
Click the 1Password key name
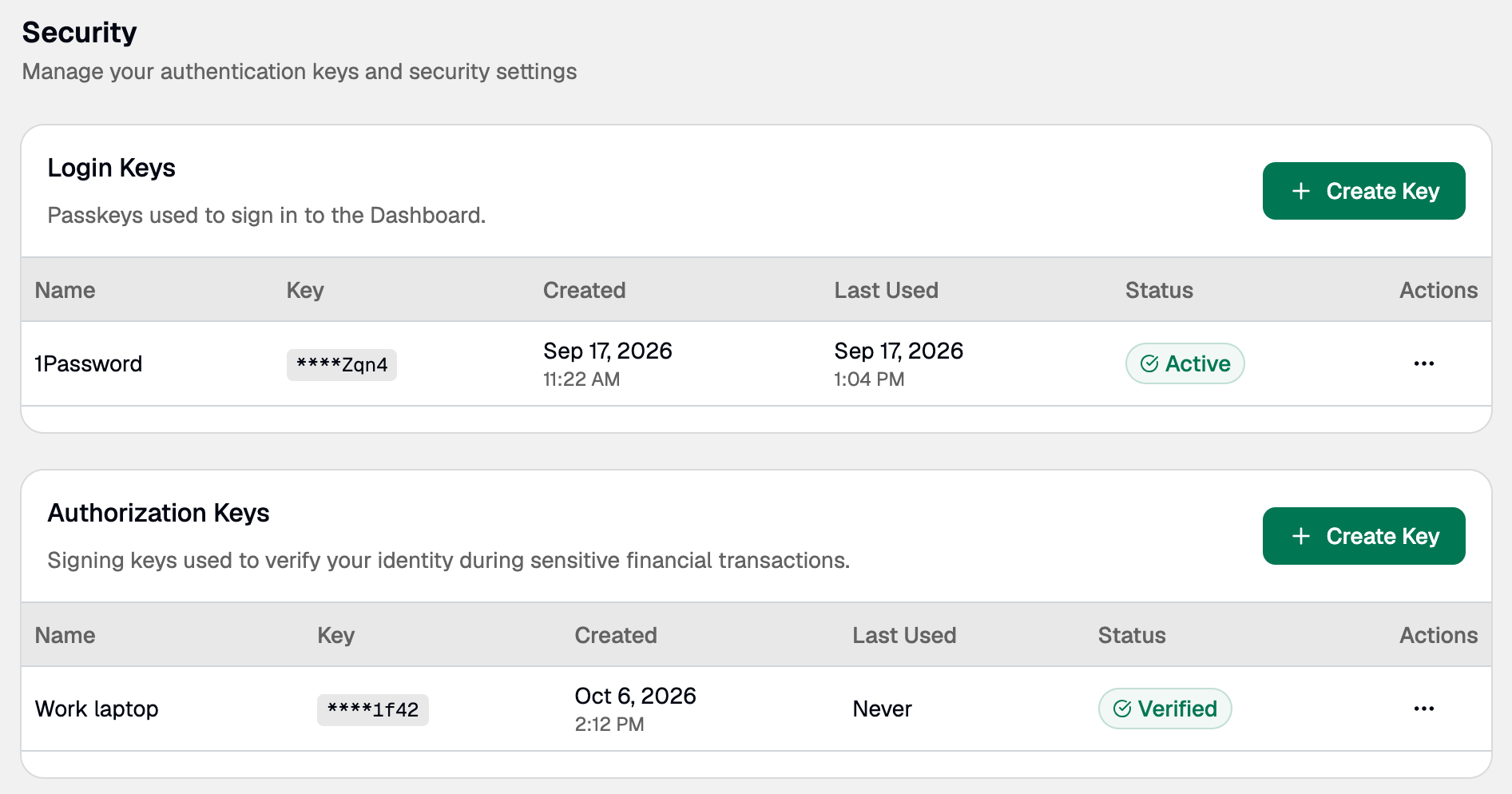89,364
